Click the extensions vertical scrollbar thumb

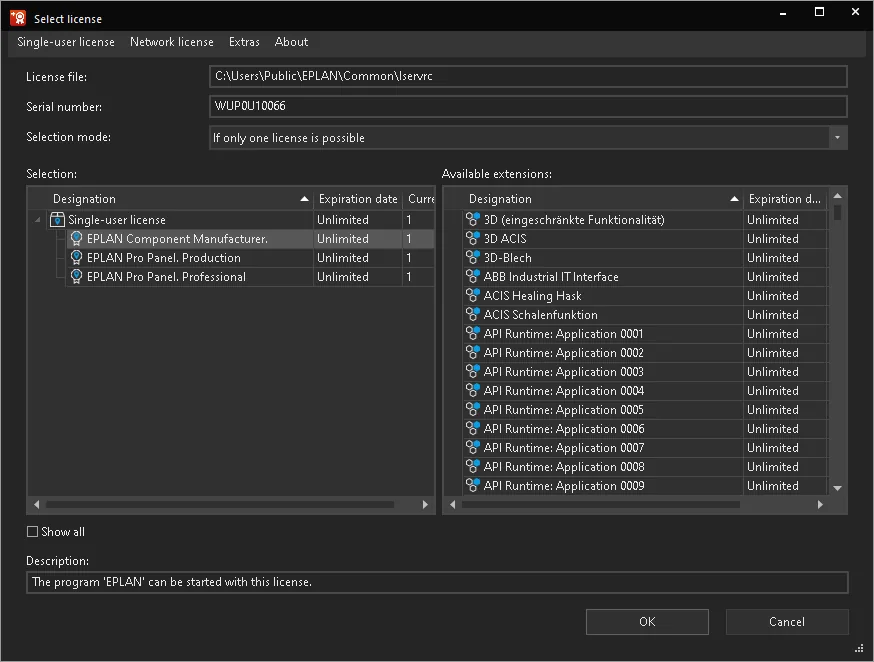coord(837,212)
